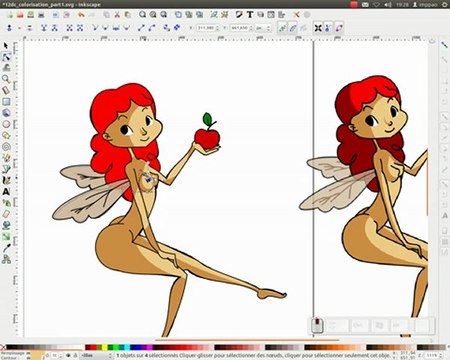Select the Color dropper tool

coord(6,248)
